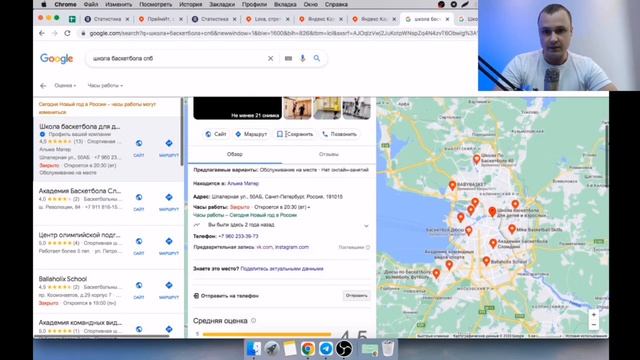Open the История menu

[191, 4]
